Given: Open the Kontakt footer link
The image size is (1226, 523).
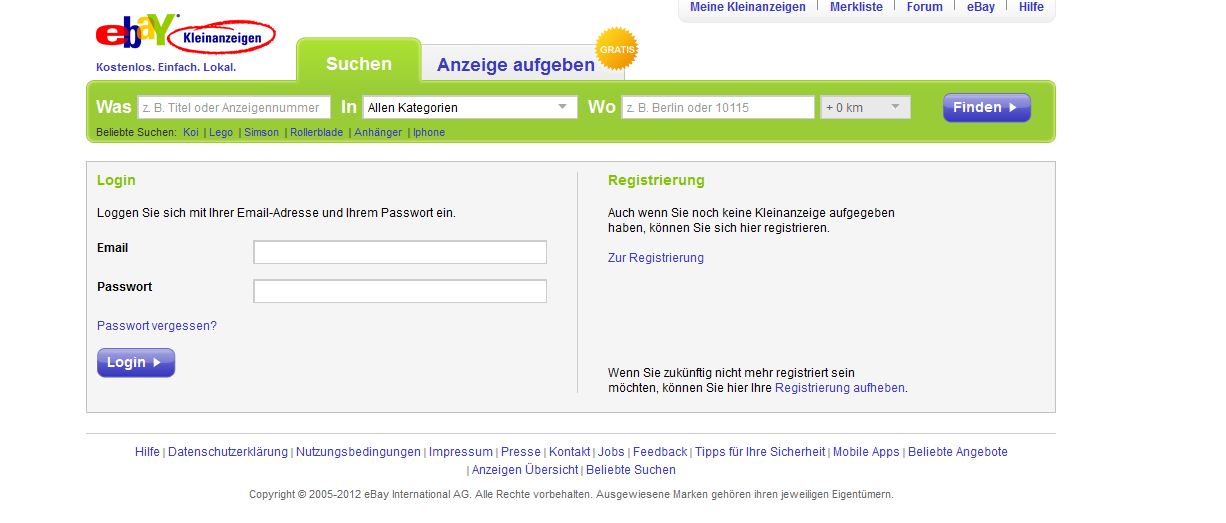Looking at the screenshot, I should pyautogui.click(x=570, y=452).
